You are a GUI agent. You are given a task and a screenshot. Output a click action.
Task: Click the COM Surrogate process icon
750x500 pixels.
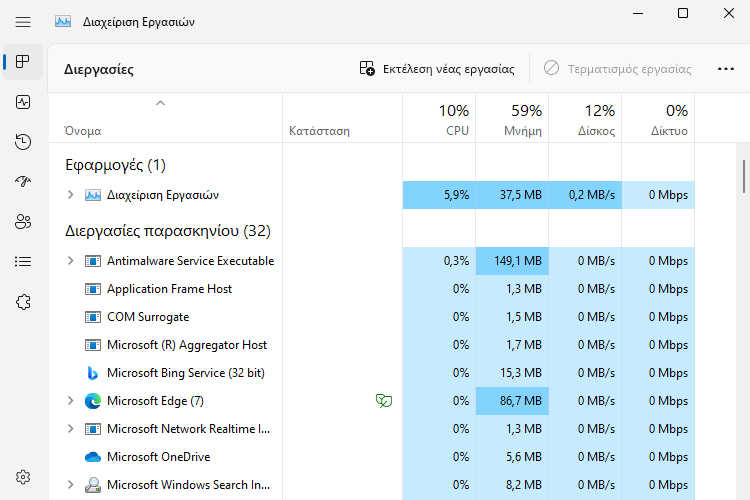coord(93,317)
